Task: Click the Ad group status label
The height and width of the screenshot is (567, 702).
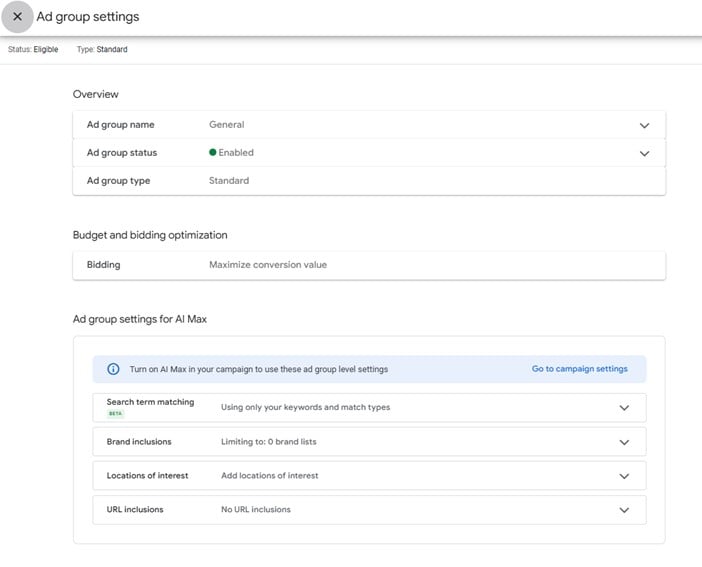Action: pos(122,153)
